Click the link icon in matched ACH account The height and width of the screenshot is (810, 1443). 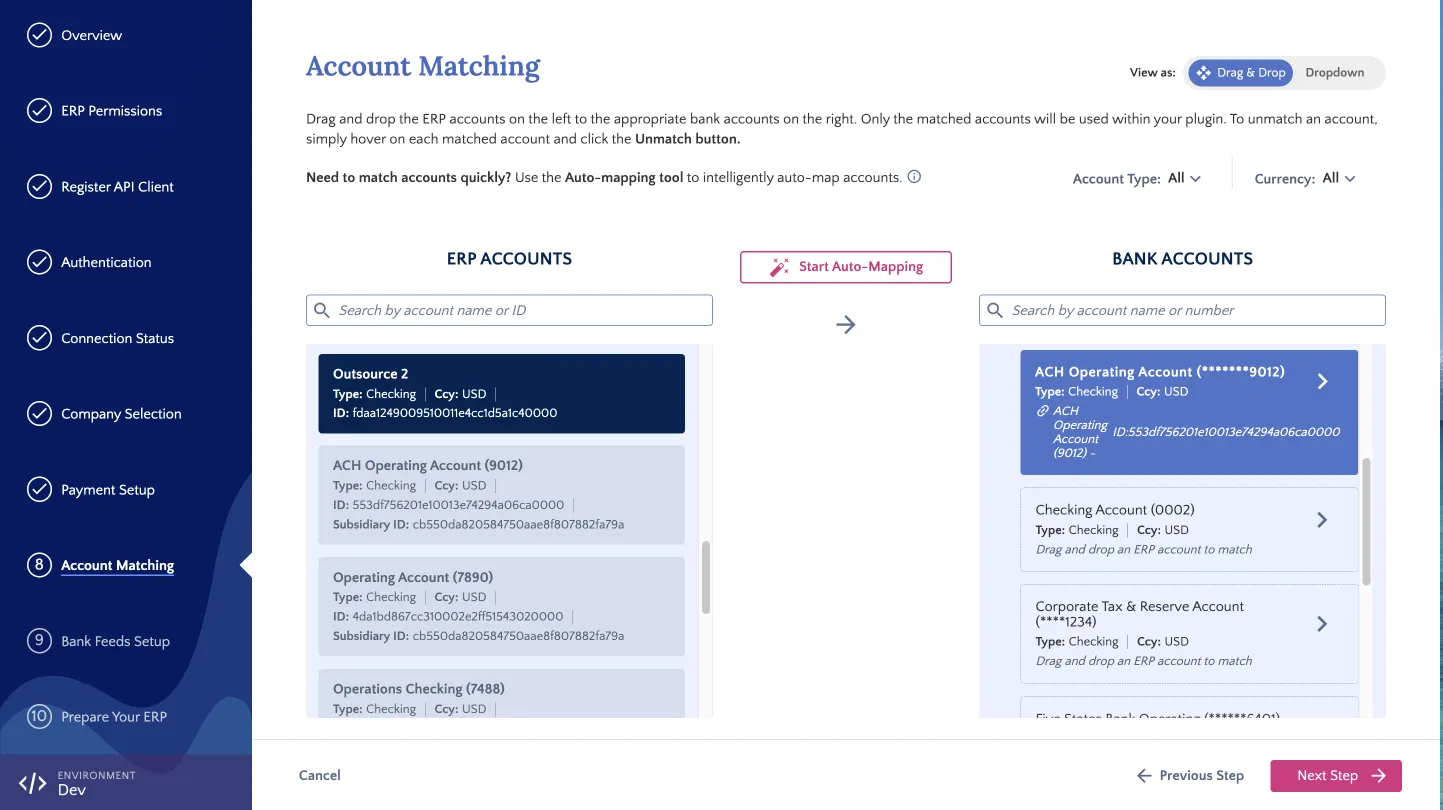(1042, 411)
